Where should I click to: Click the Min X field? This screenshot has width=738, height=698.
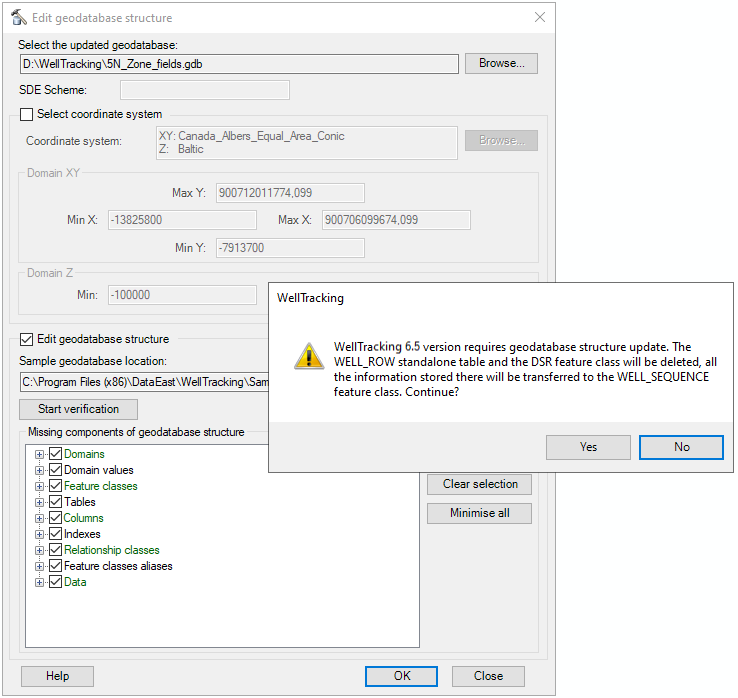point(182,220)
